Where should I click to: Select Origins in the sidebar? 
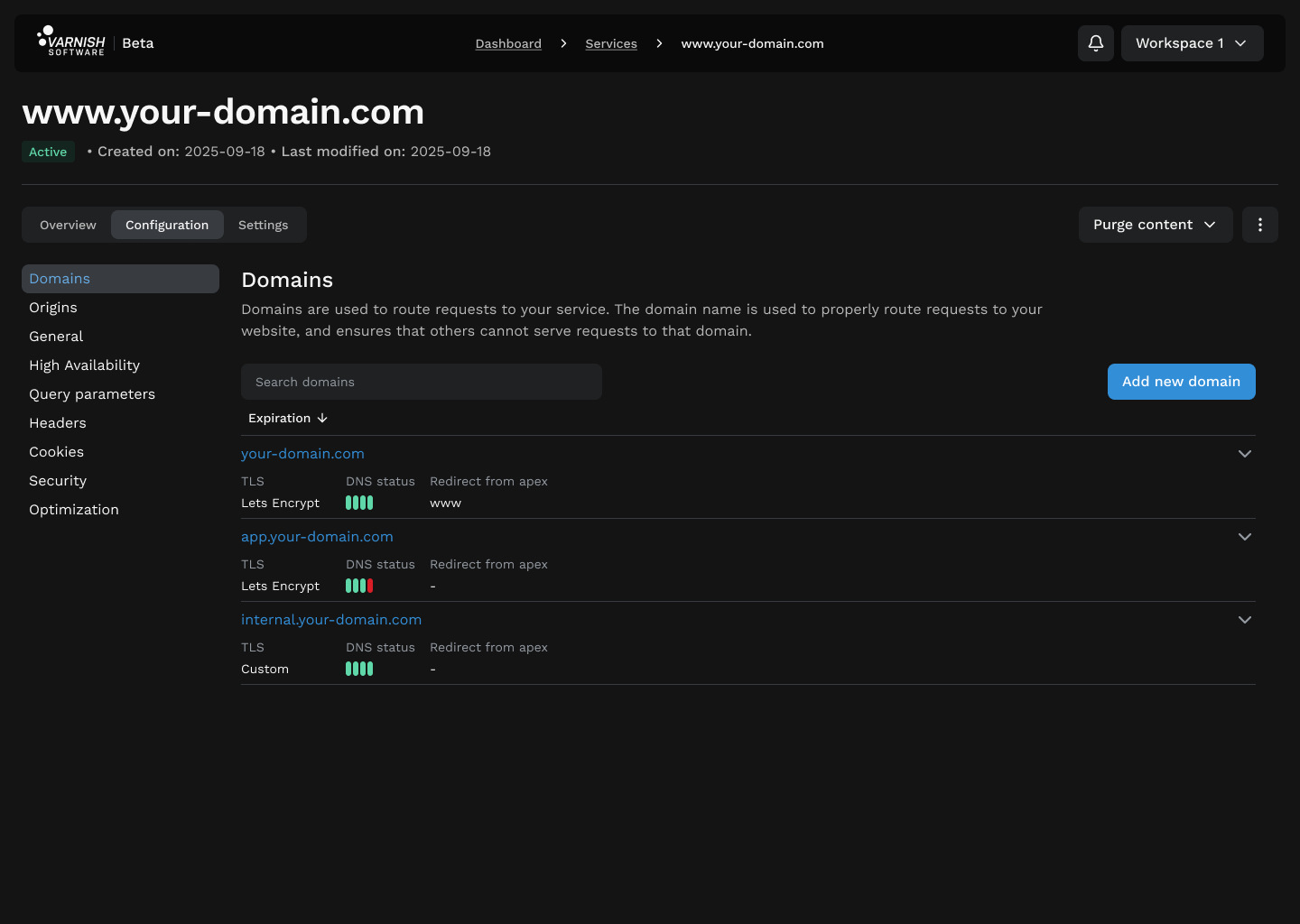[x=53, y=308]
